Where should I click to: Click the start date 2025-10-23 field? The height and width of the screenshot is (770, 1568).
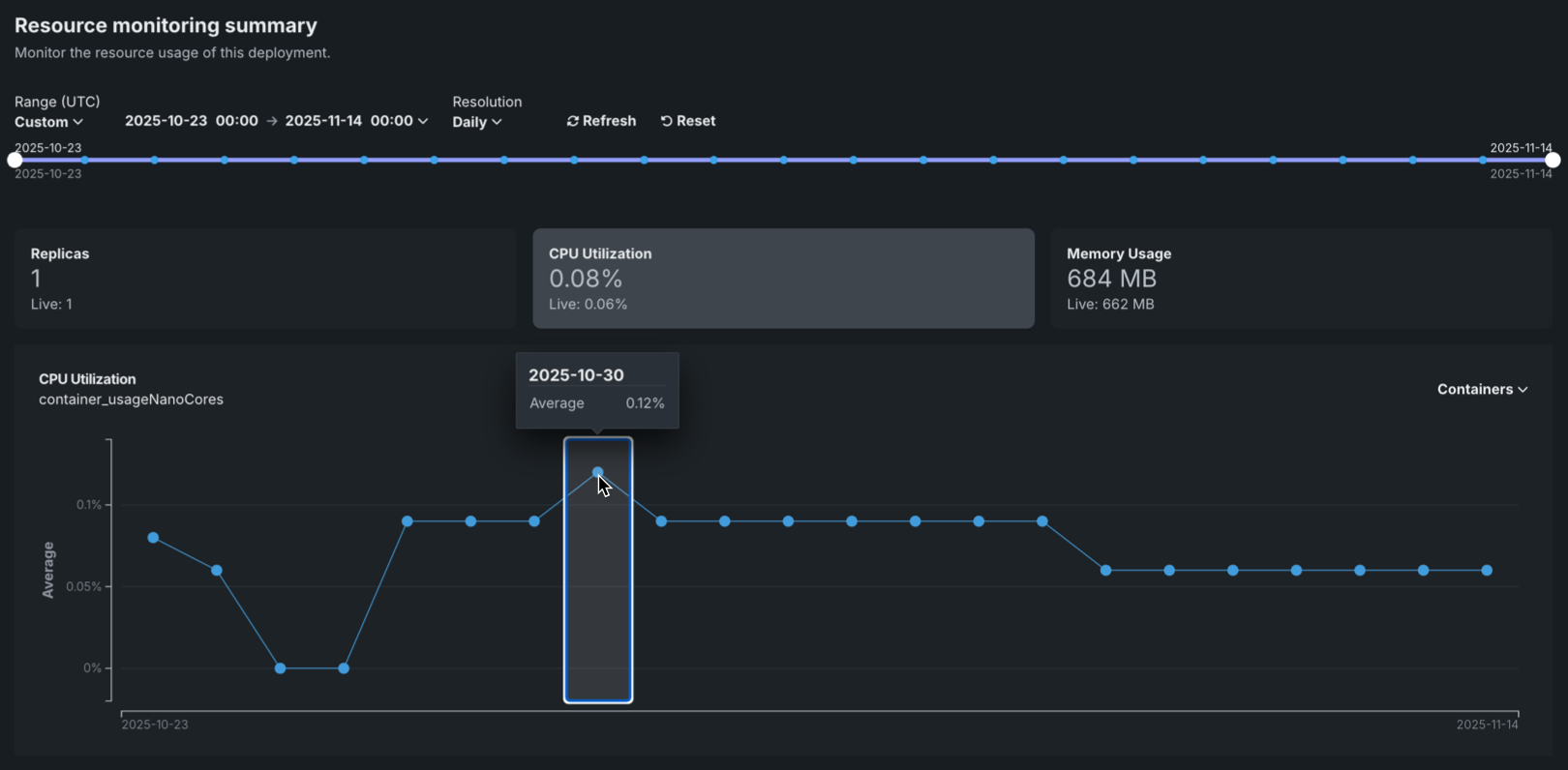pos(166,121)
